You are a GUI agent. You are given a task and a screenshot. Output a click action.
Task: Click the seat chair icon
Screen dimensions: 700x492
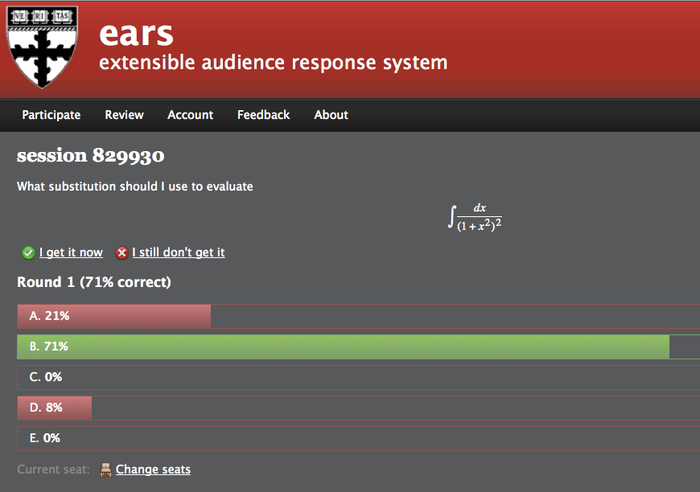106,470
